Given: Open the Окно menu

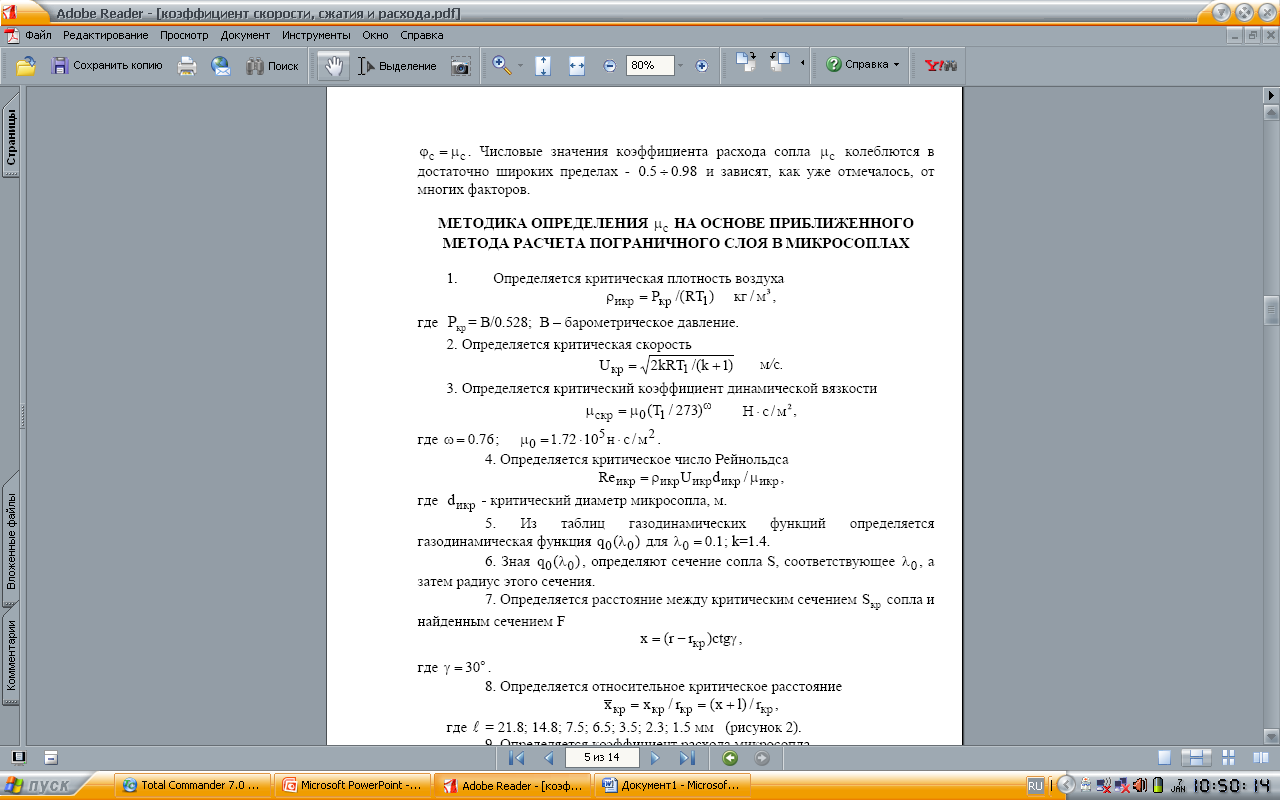Looking at the screenshot, I should point(375,35).
